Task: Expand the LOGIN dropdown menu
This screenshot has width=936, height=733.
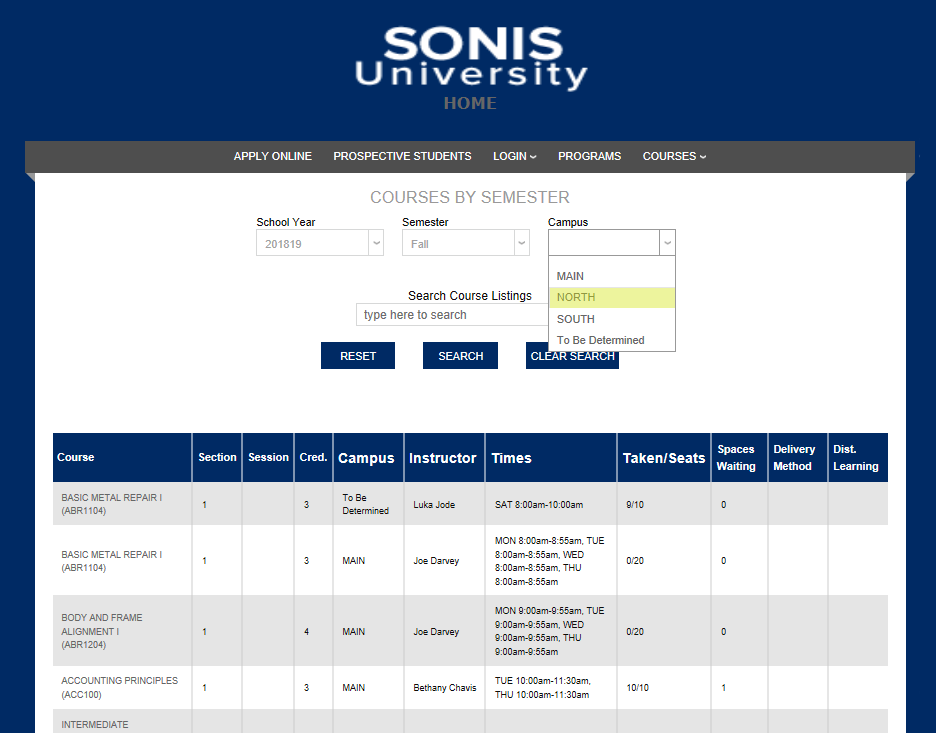Action: pyautogui.click(x=514, y=156)
